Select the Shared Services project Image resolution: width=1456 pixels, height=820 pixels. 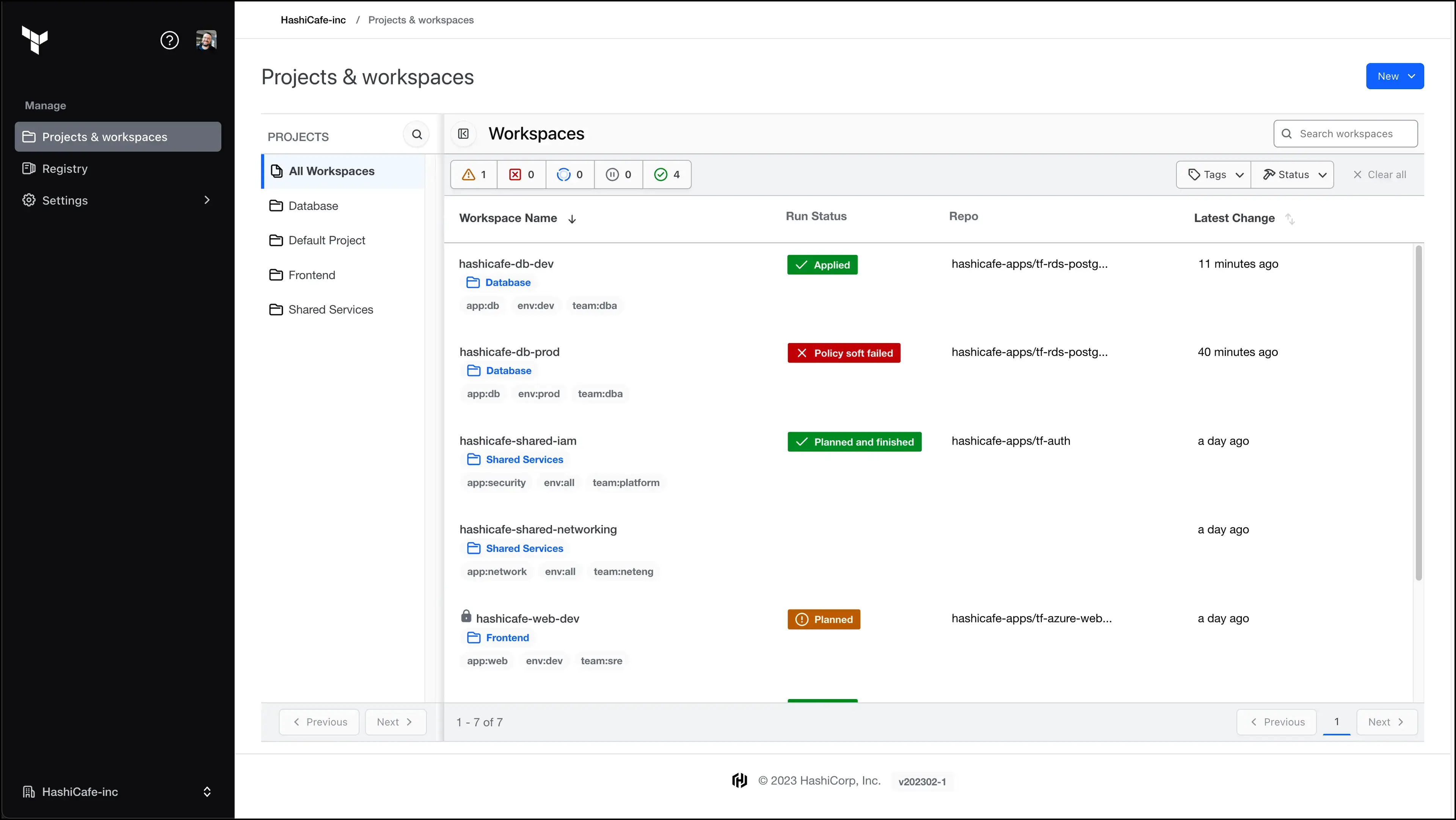(331, 309)
